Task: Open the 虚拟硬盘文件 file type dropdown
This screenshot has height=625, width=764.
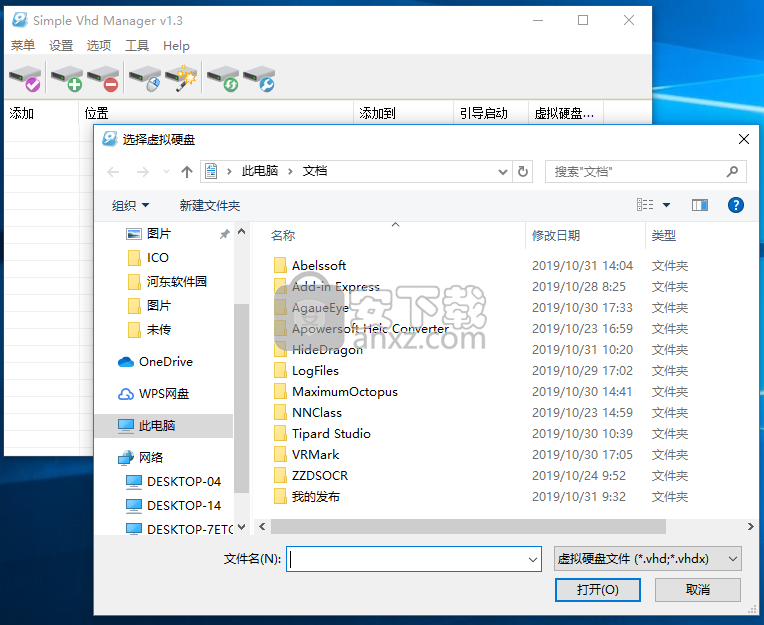Action: 648,559
